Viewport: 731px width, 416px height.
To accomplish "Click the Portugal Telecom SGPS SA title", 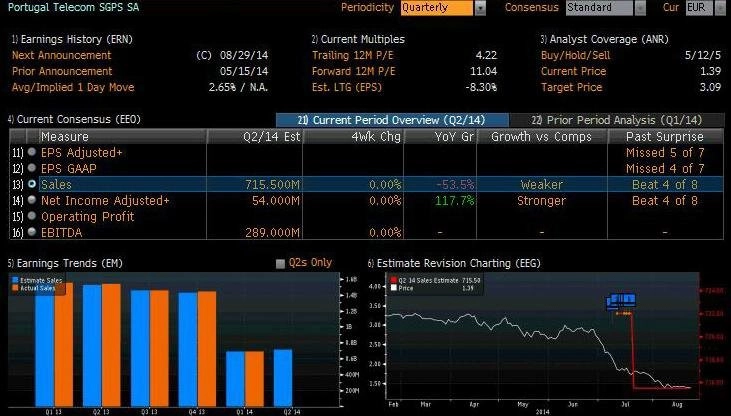I will 73,7.
